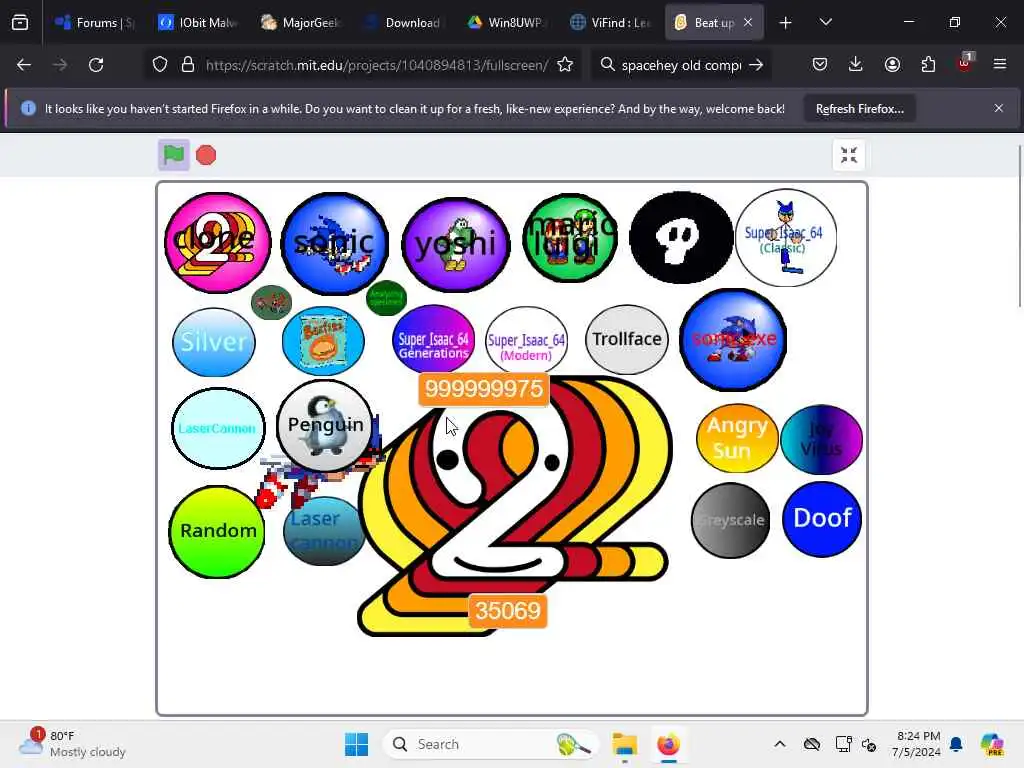Click the small olive bubble with red figures

[x=272, y=302]
